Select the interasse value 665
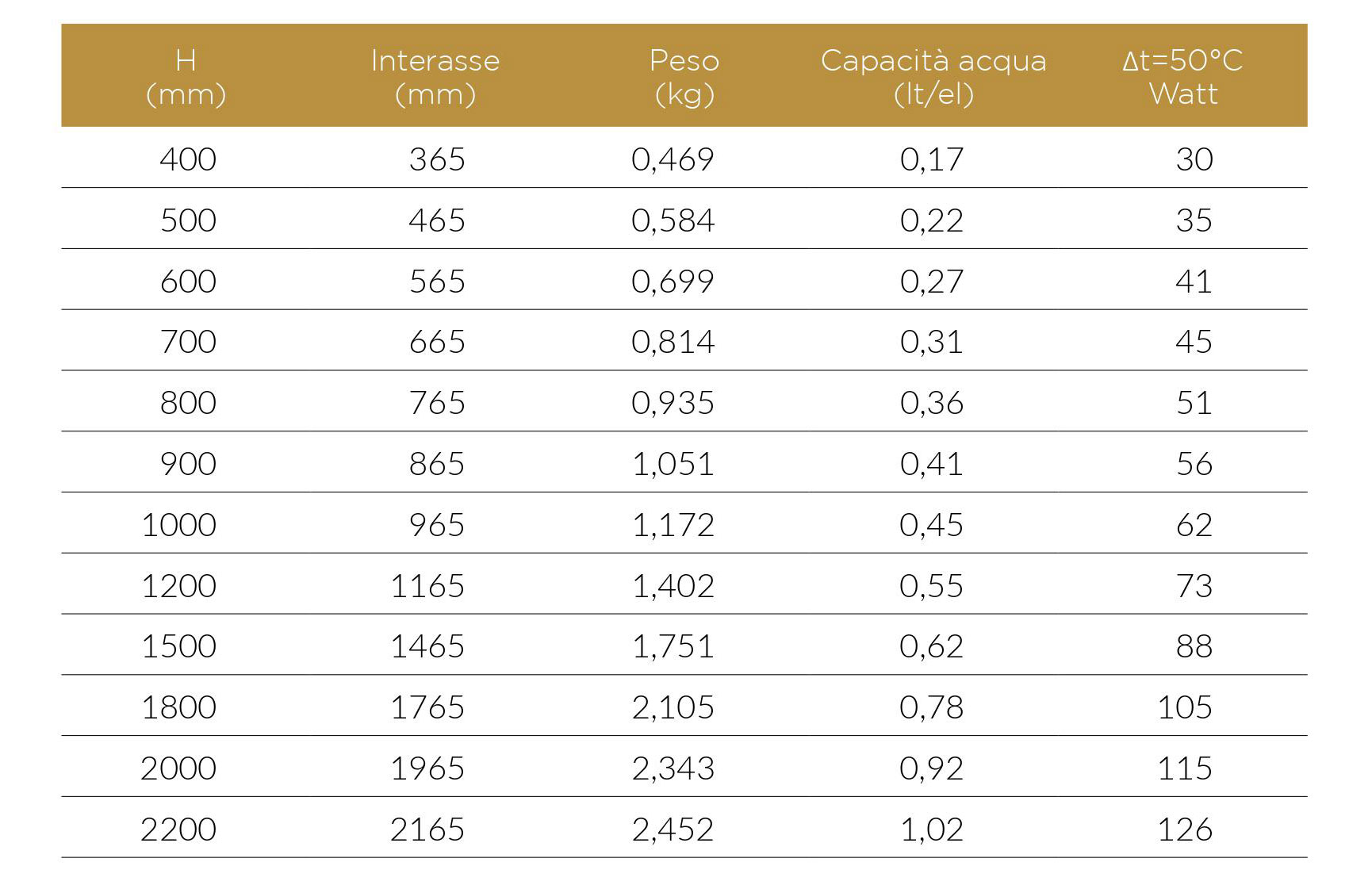1372x885 pixels. tap(437, 342)
